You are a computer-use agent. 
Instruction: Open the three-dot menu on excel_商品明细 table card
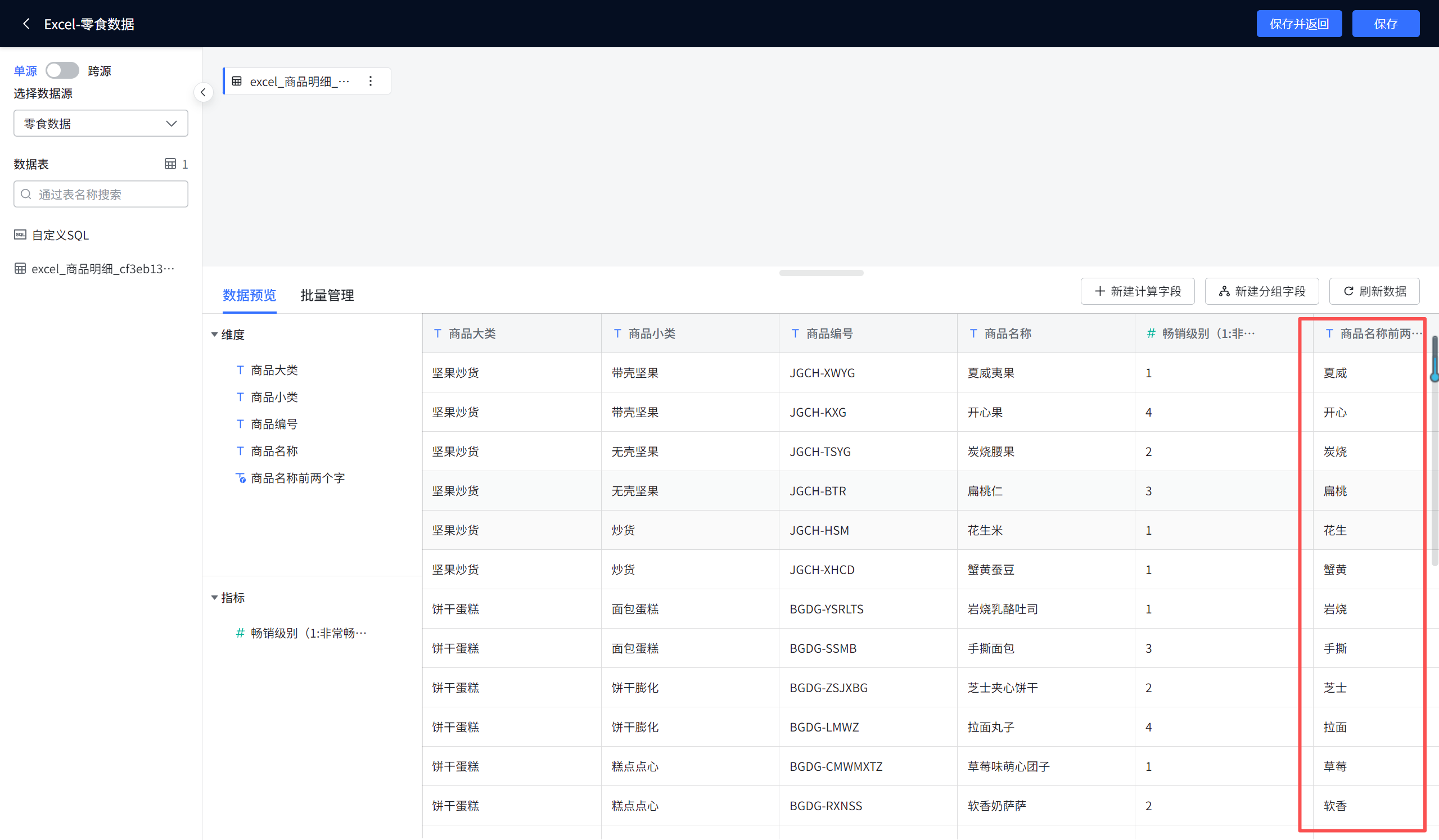[x=371, y=81]
